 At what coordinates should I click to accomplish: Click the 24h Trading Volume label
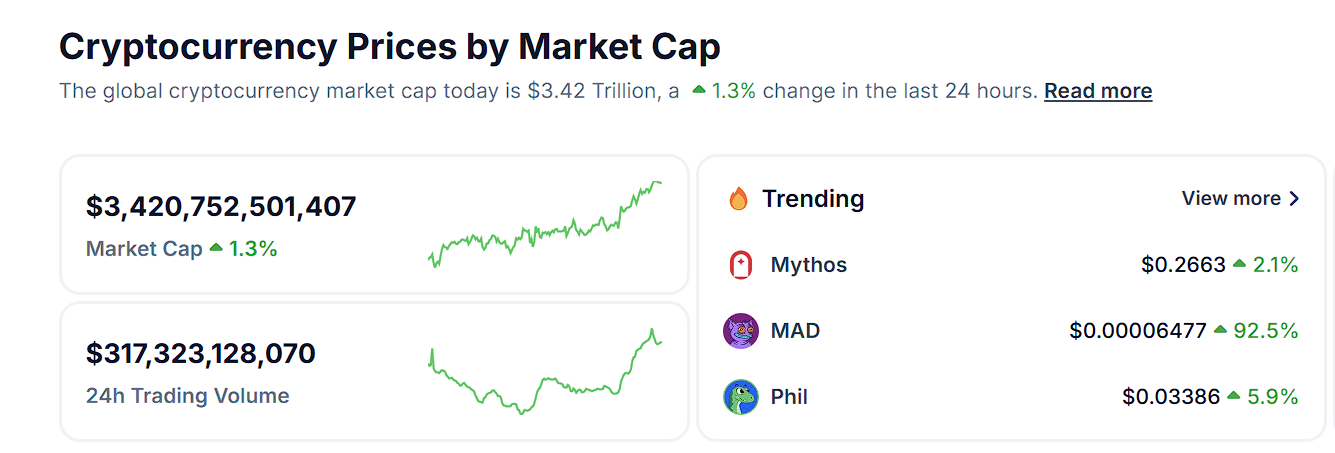pyautogui.click(x=188, y=396)
